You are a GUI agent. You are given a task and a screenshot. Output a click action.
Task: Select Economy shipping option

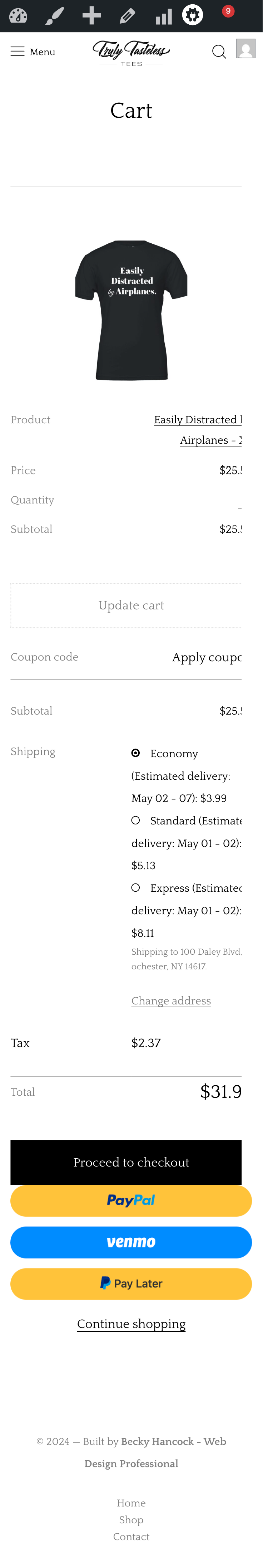tap(136, 753)
